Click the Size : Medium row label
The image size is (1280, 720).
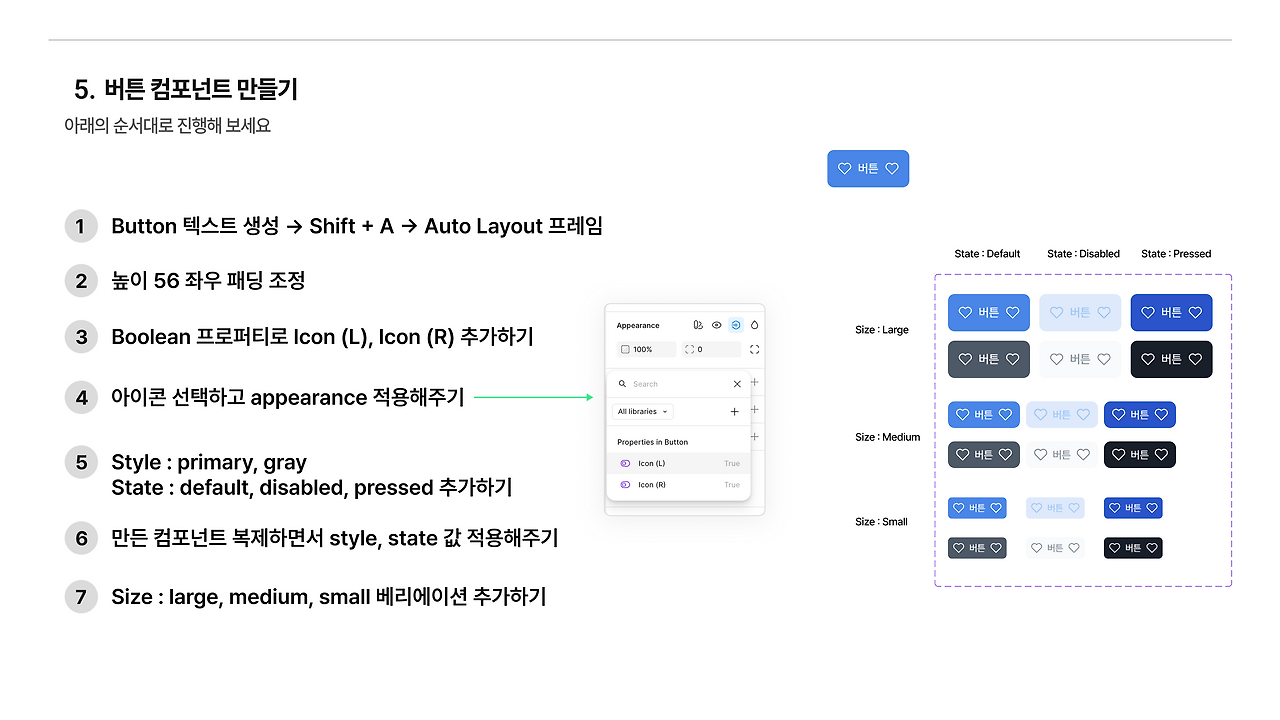[x=887, y=437]
